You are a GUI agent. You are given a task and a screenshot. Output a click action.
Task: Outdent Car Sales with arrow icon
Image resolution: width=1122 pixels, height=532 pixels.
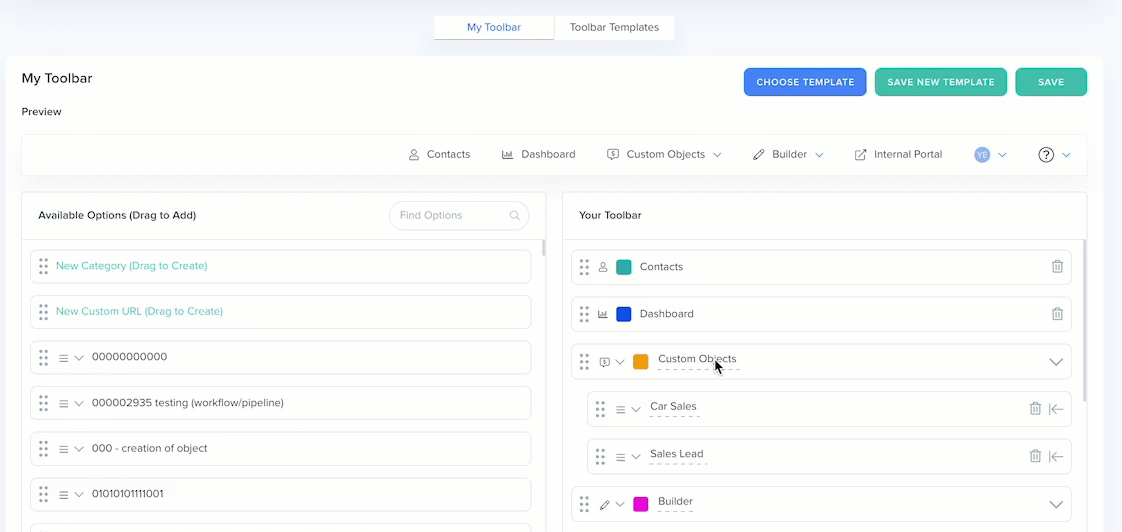pos(1056,409)
